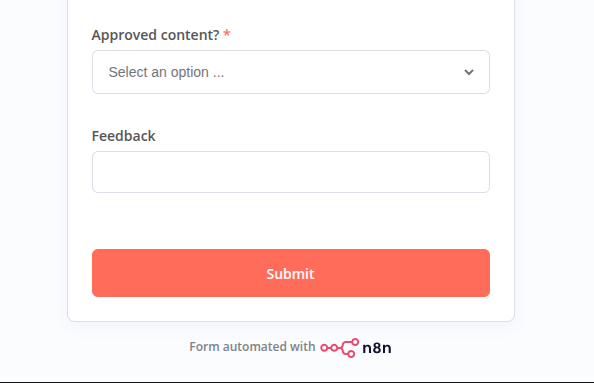Click the circle nodes of the n8n logo
The image size is (594, 383).
(330, 347)
